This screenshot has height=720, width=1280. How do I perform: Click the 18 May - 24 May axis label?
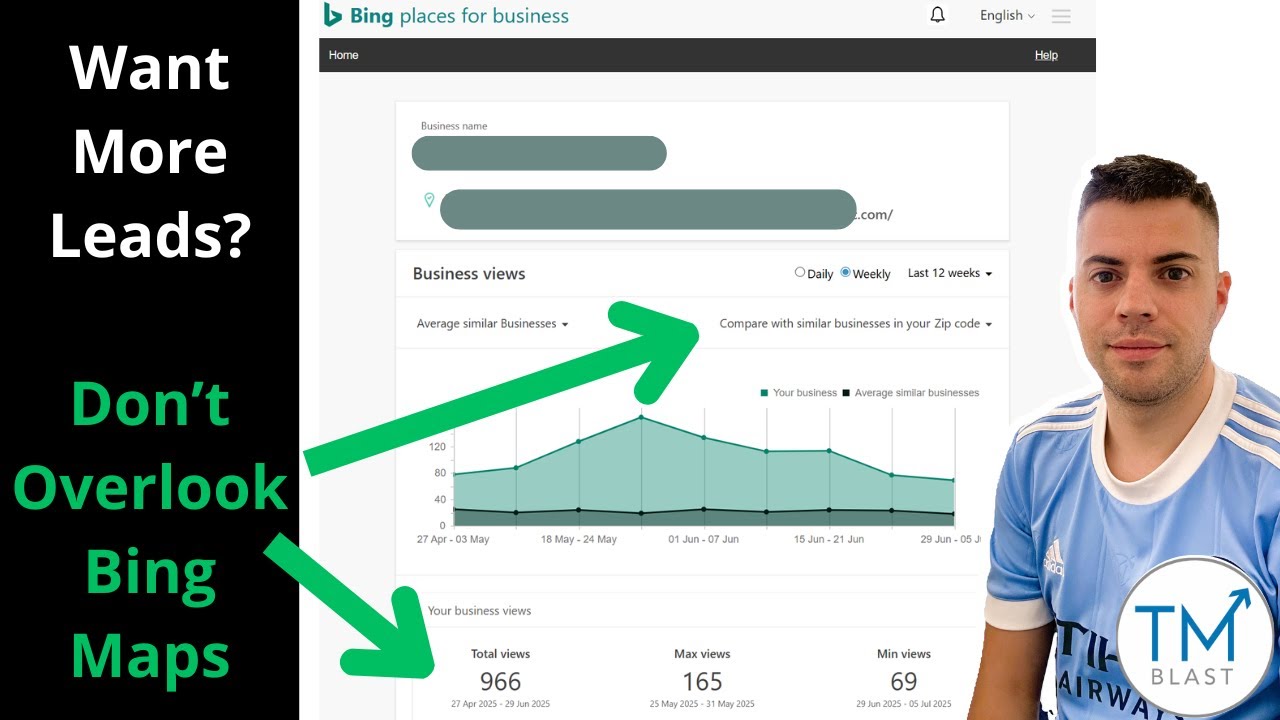click(x=579, y=539)
